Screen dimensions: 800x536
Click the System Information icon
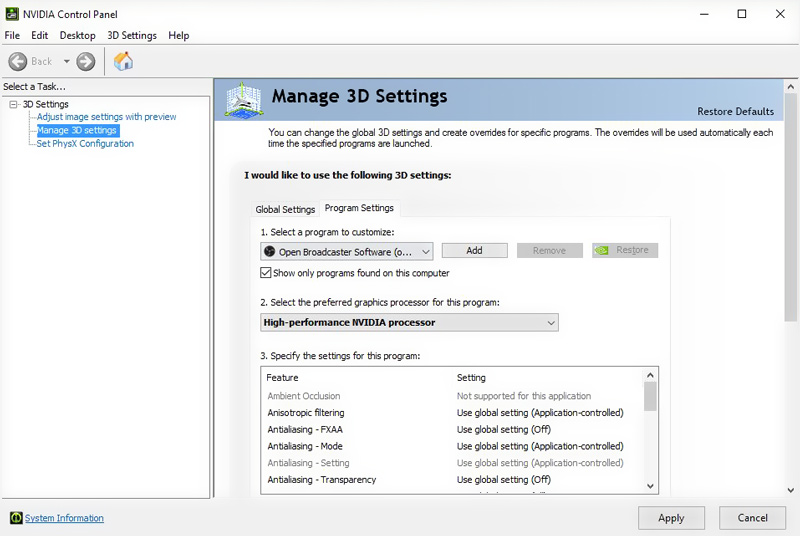pyautogui.click(x=16, y=518)
